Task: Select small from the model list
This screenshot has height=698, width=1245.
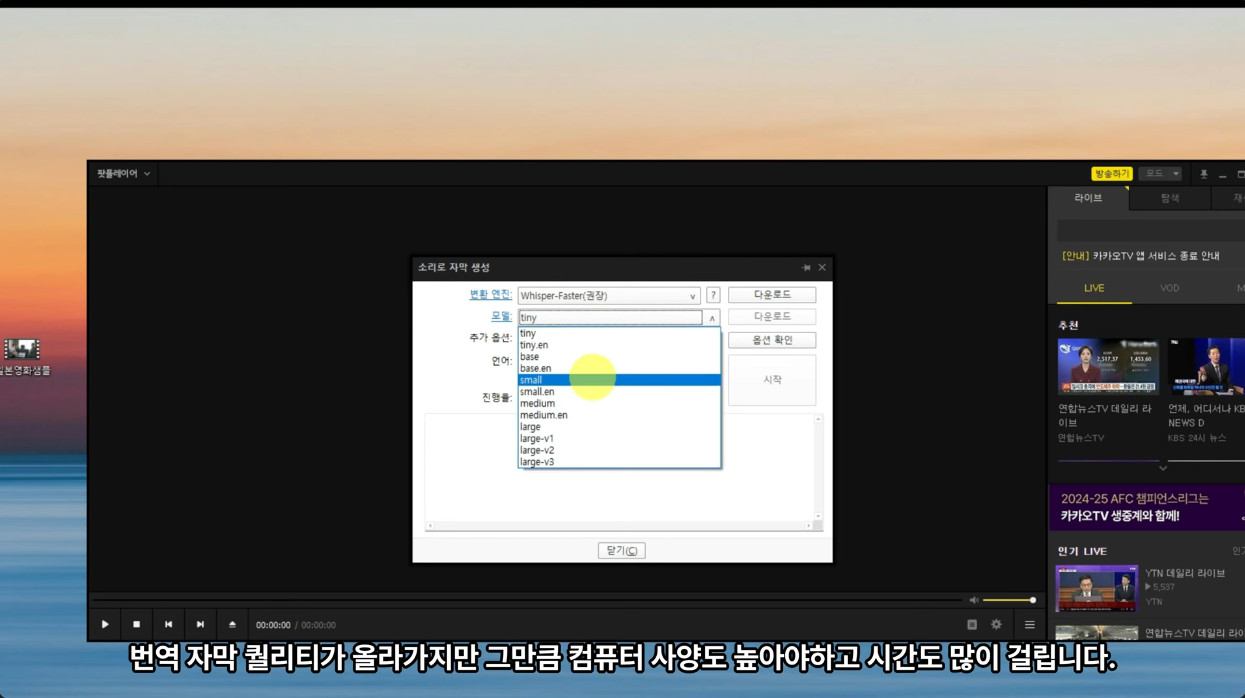Action: [619, 380]
